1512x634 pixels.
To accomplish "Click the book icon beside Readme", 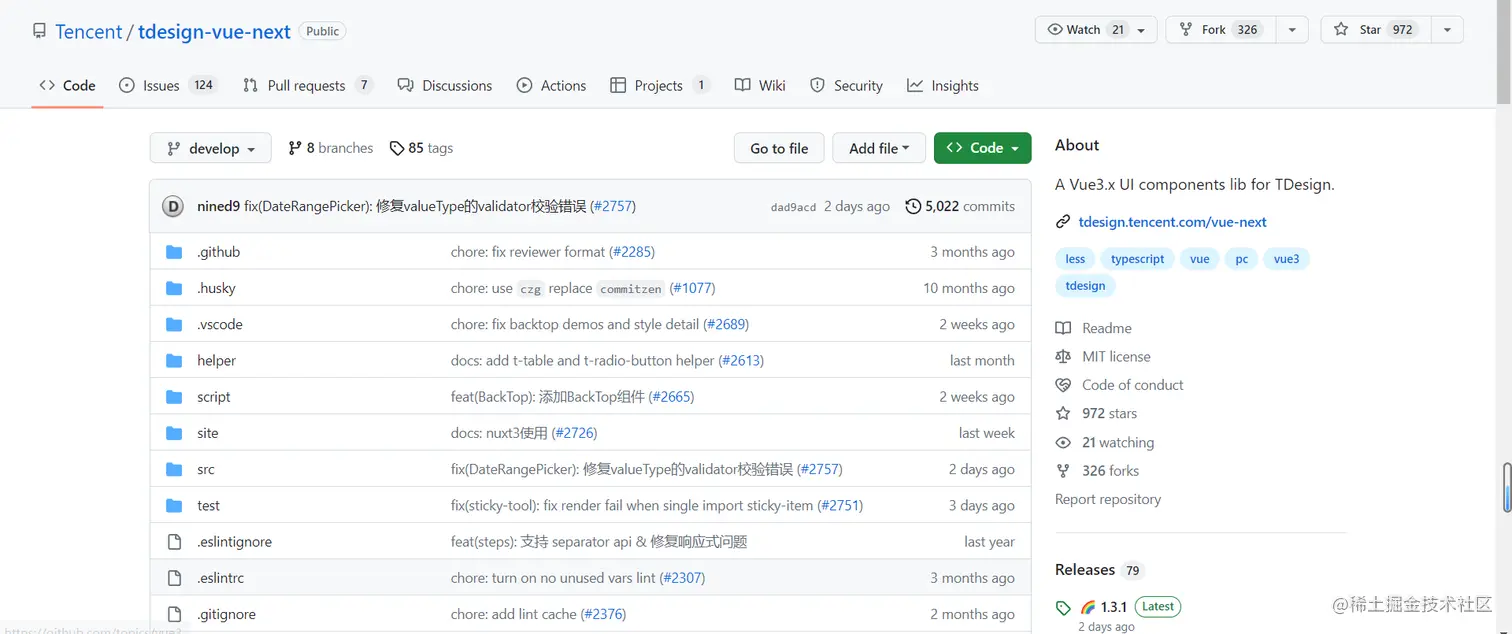I will coord(1063,328).
